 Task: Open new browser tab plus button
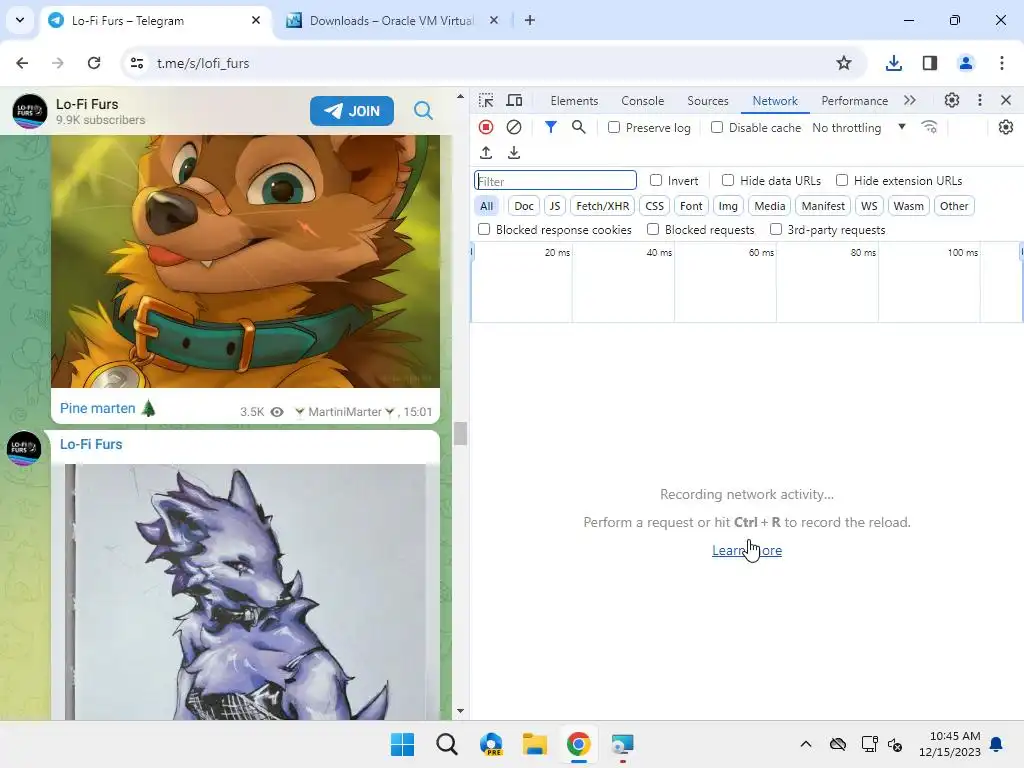click(x=530, y=20)
